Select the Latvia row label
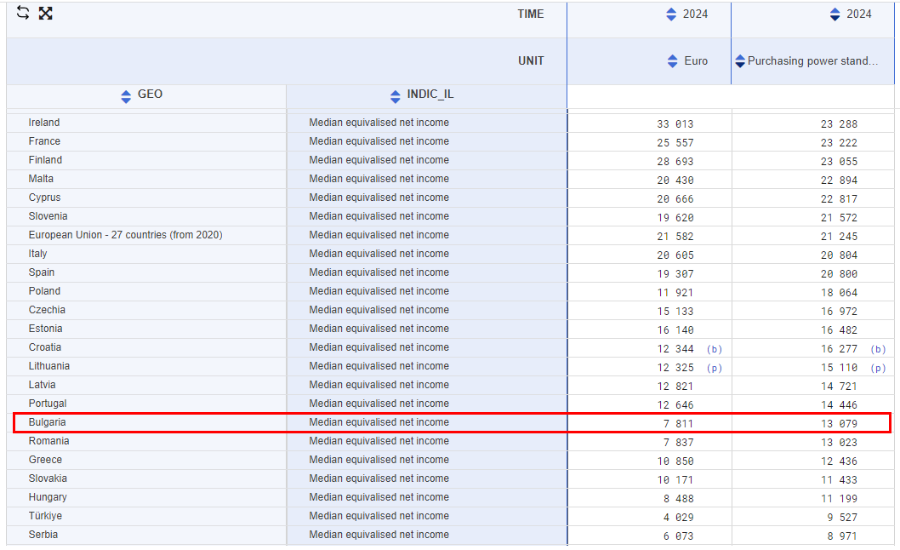This screenshot has height=550, width=900. pyautogui.click(x=42, y=385)
